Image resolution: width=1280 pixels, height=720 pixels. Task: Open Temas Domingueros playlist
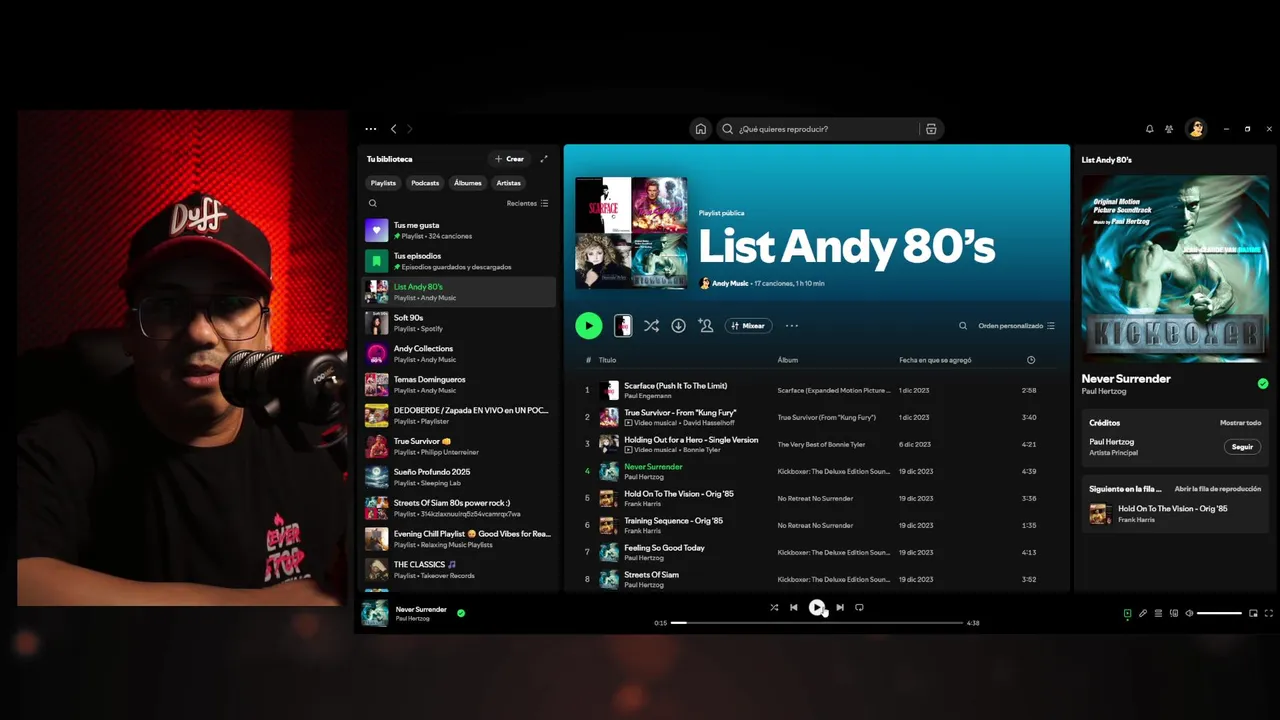459,385
